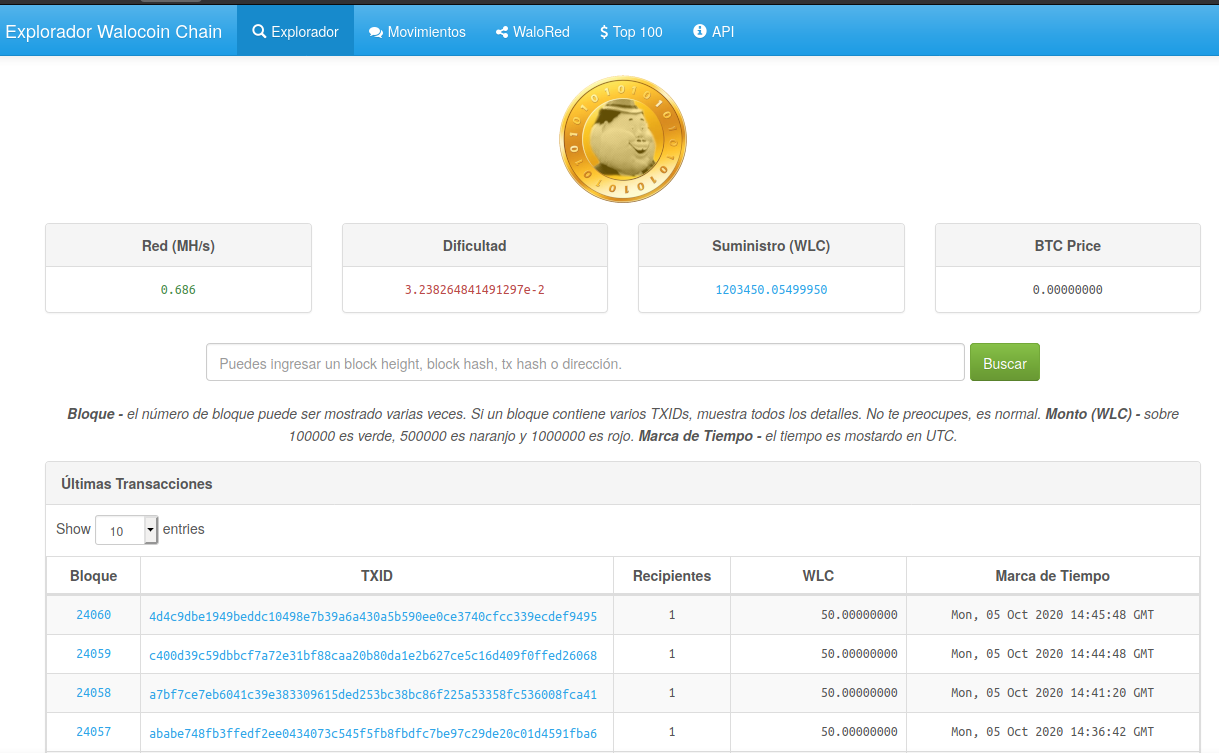Sort table by WLC column header
This screenshot has width=1219, height=753.
(x=818, y=576)
